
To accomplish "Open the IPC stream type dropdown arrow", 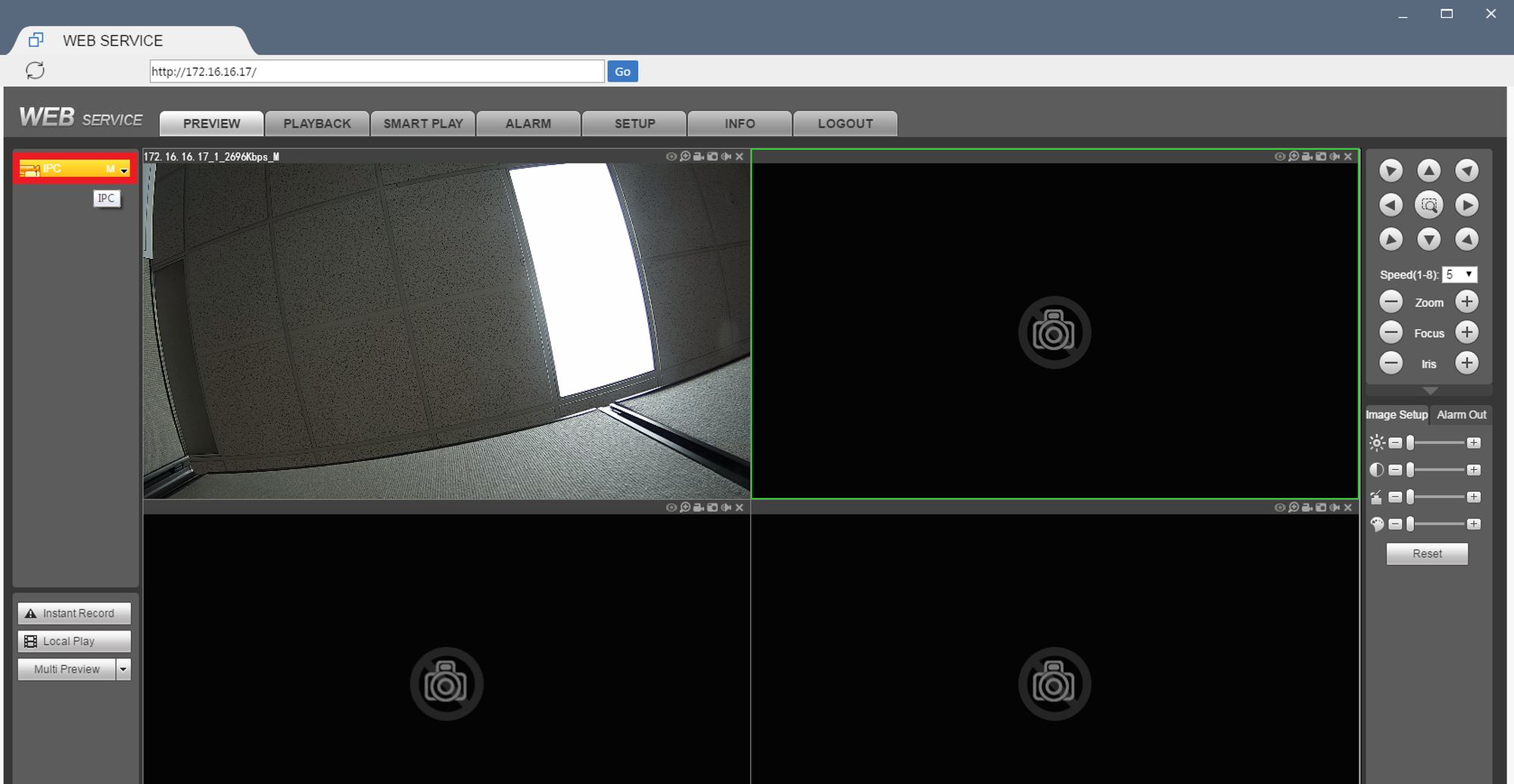I will coord(124,170).
